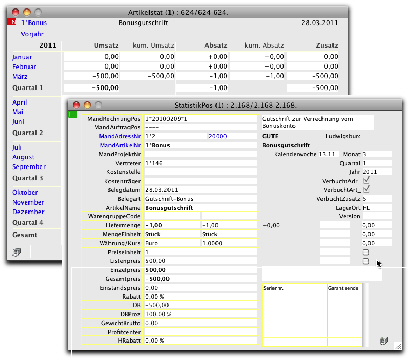The height and width of the screenshot is (361, 416).
Task: Click the empty Kostenstelle field
Action: (200, 172)
